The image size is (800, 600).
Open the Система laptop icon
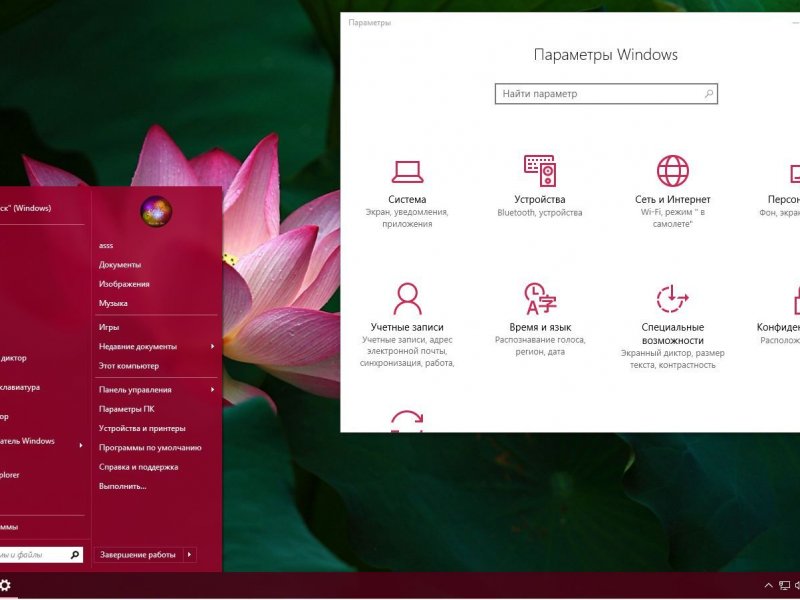pyautogui.click(x=407, y=172)
